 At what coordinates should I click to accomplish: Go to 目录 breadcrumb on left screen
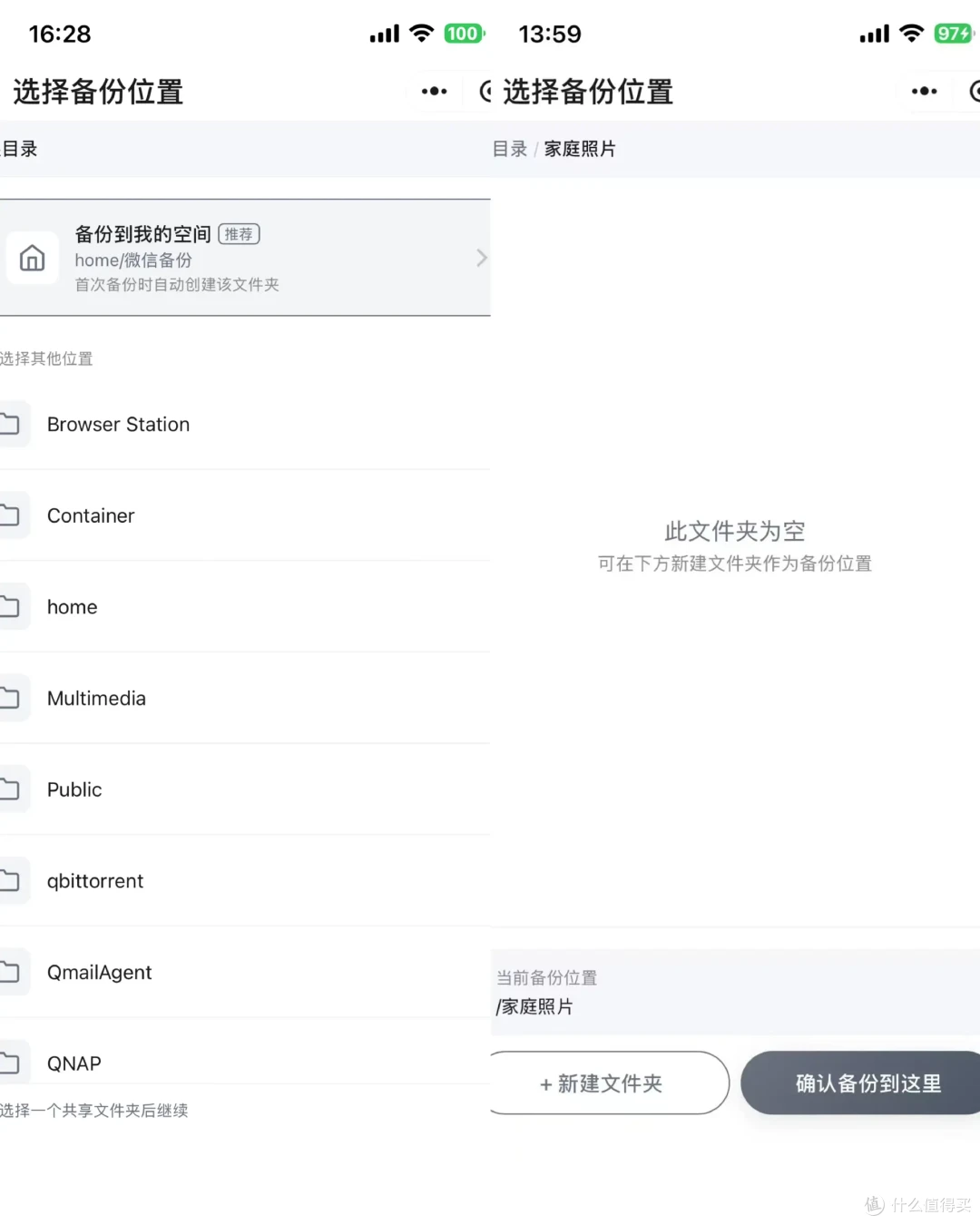(x=19, y=149)
